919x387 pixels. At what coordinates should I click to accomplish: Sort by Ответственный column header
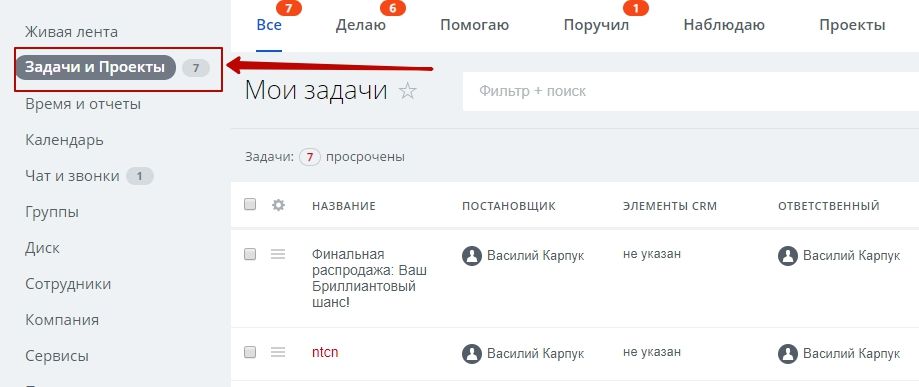pyautogui.click(x=829, y=206)
